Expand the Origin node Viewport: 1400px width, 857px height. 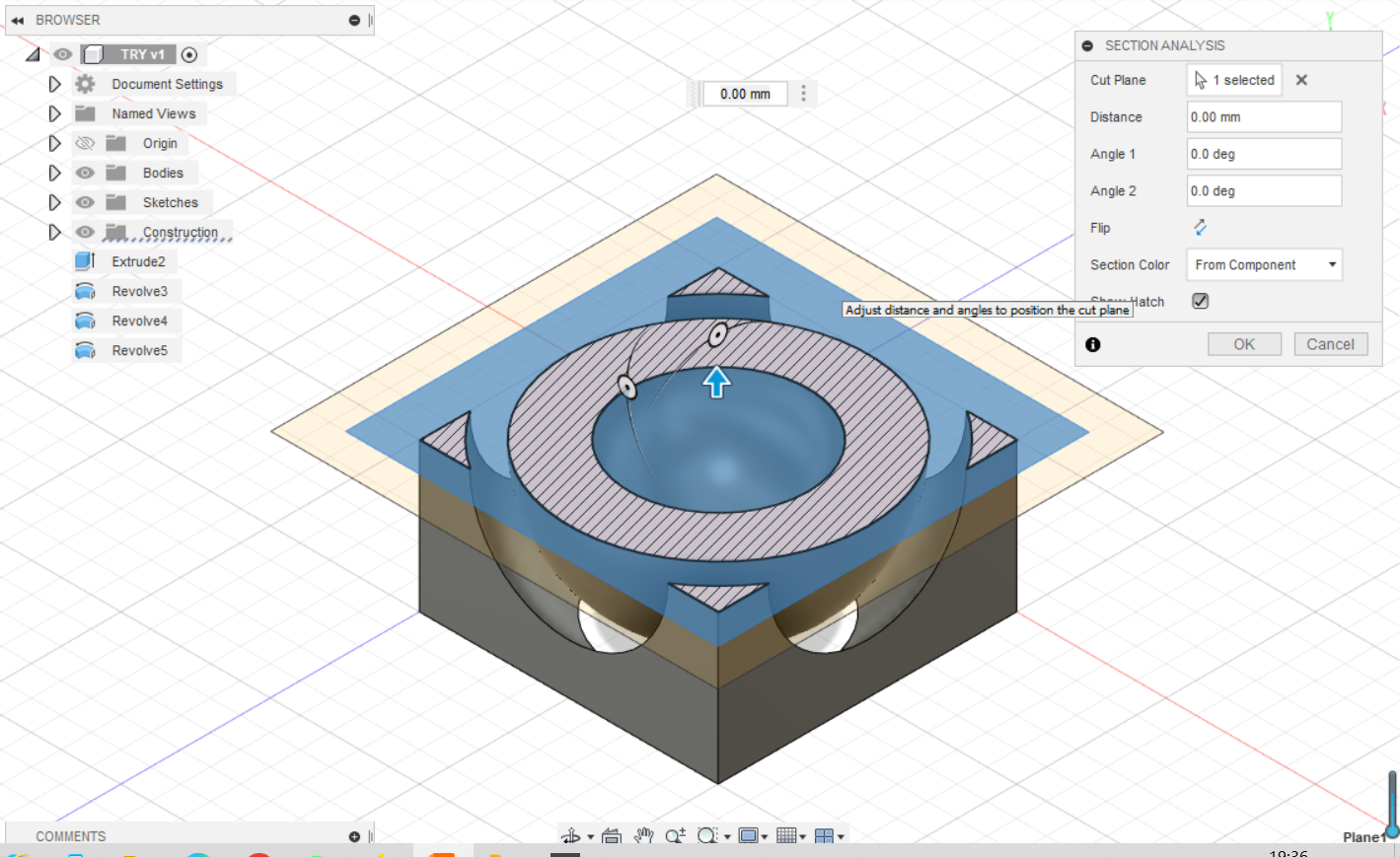point(55,143)
